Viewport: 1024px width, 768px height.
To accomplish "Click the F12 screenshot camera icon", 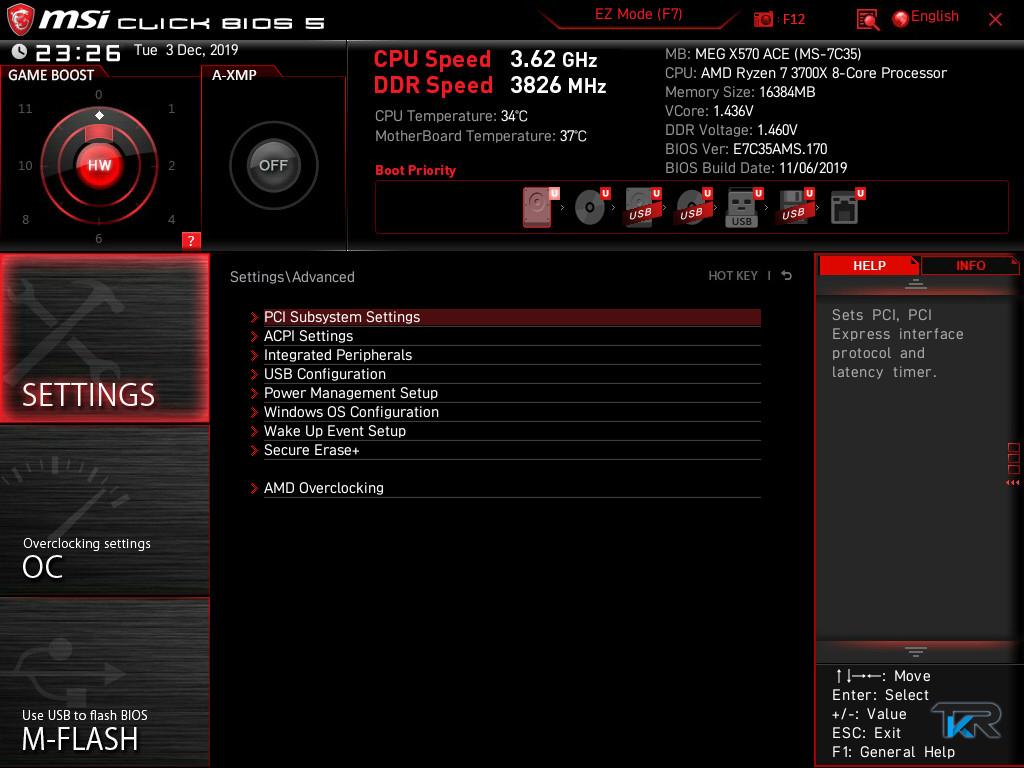I will click(763, 19).
